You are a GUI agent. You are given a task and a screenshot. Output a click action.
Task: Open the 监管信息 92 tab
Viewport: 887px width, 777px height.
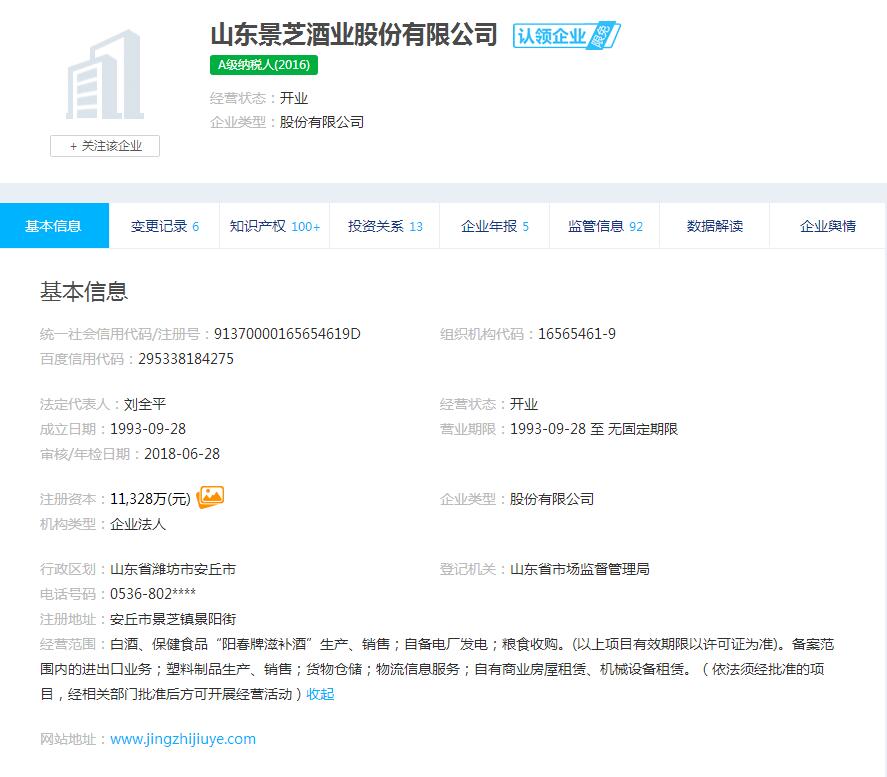click(604, 226)
